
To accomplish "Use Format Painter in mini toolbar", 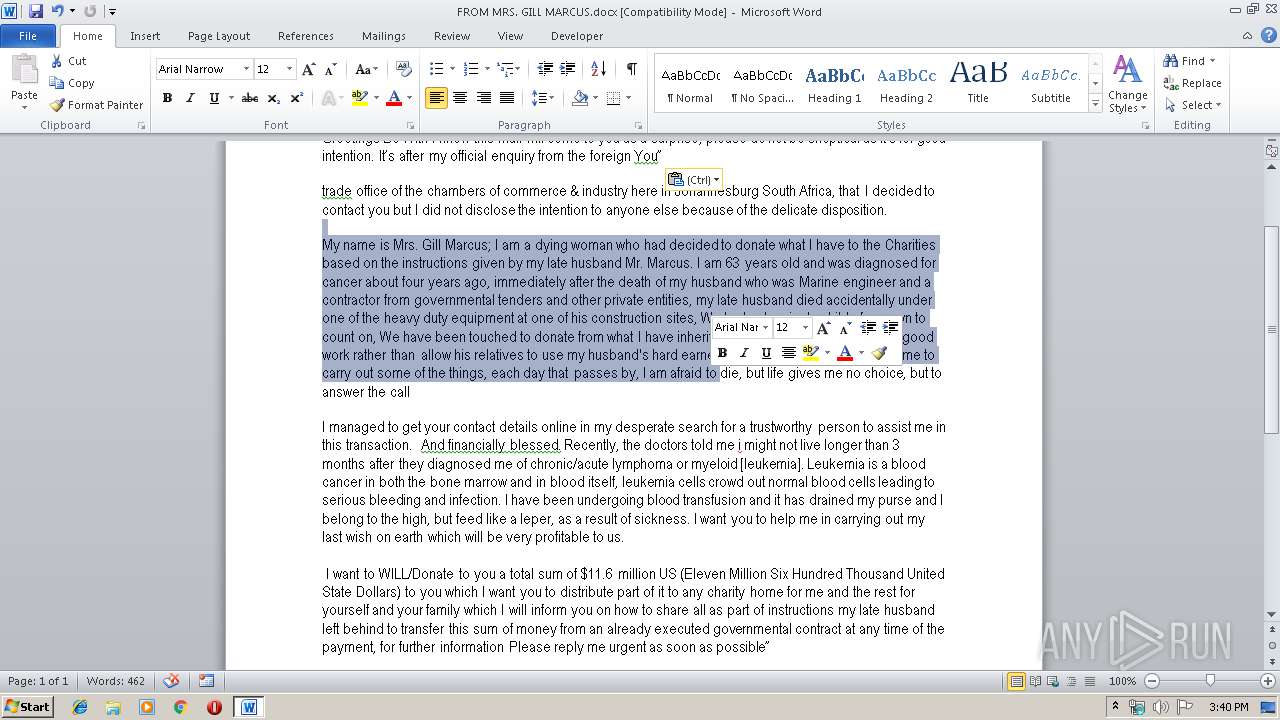I will point(879,353).
